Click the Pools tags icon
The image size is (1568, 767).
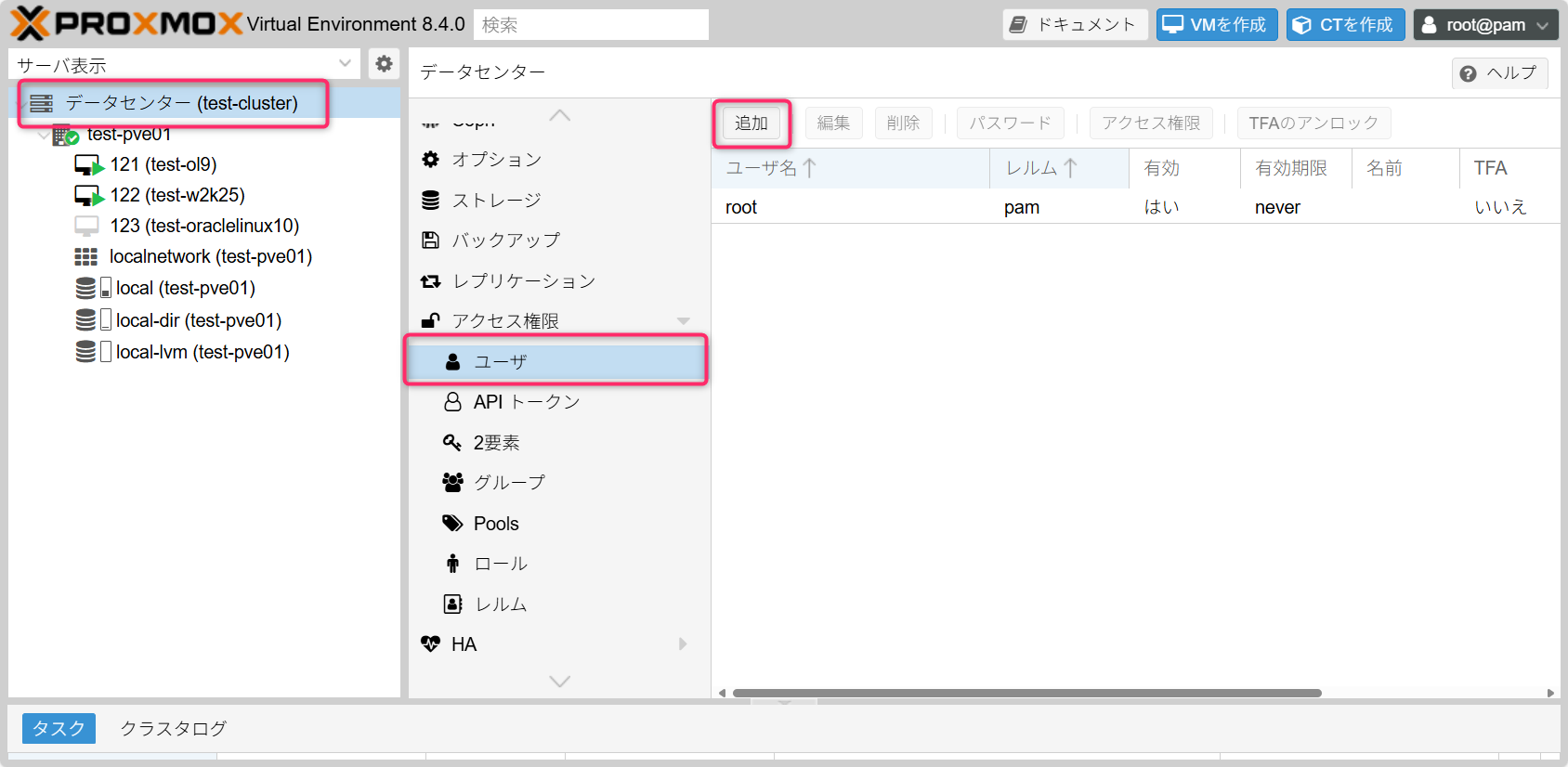click(452, 524)
